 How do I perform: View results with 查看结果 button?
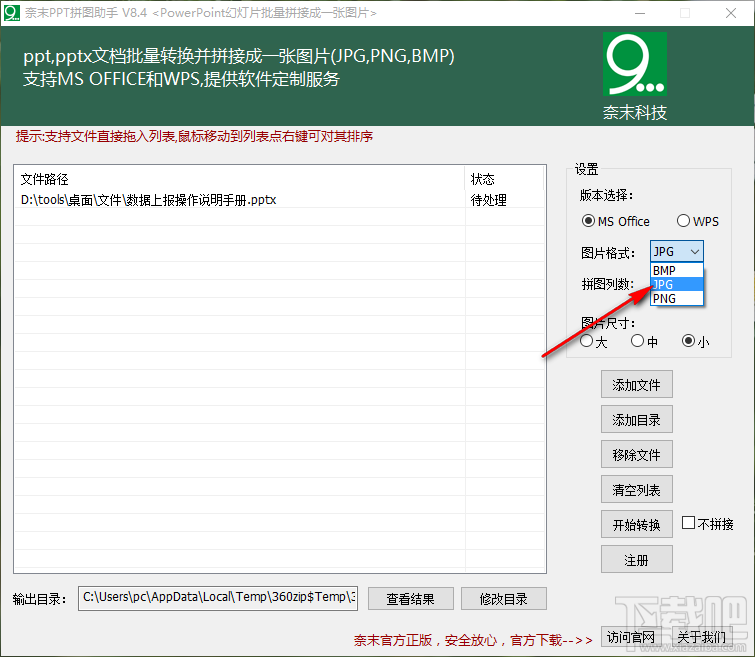411,599
